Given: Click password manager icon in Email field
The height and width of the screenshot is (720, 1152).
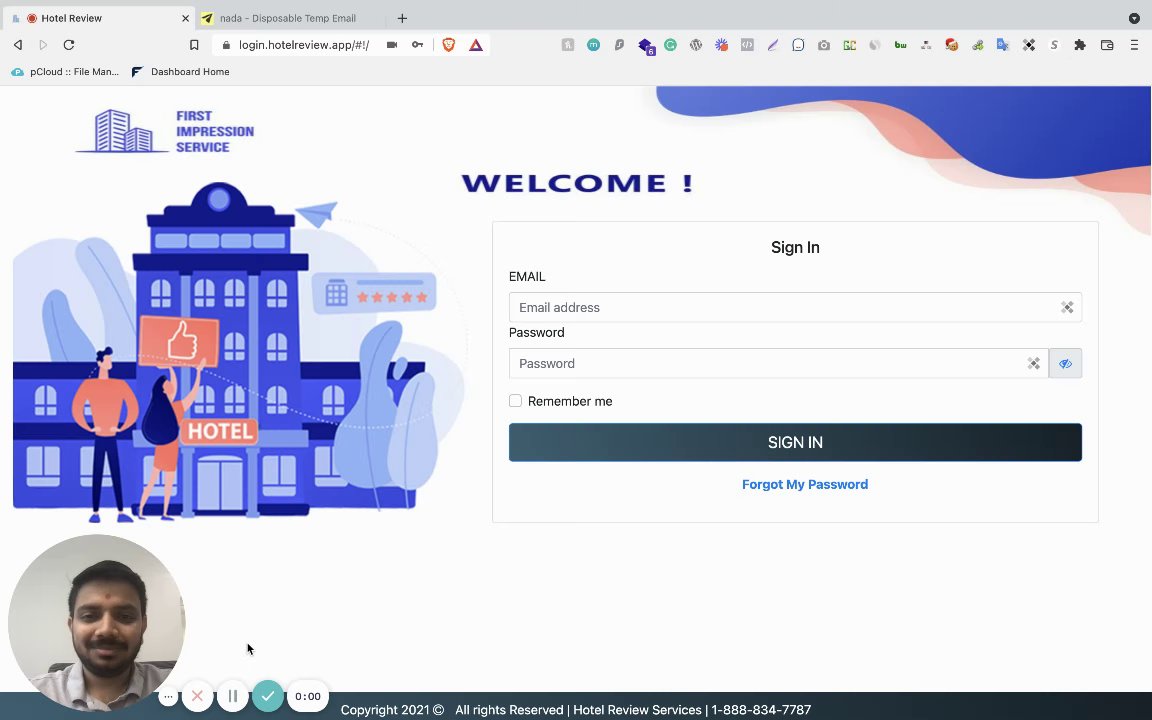Looking at the screenshot, I should pyautogui.click(x=1067, y=307).
